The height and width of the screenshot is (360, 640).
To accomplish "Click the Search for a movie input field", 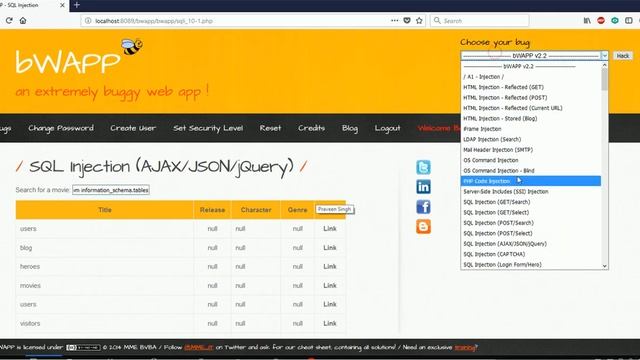I will tap(111, 190).
